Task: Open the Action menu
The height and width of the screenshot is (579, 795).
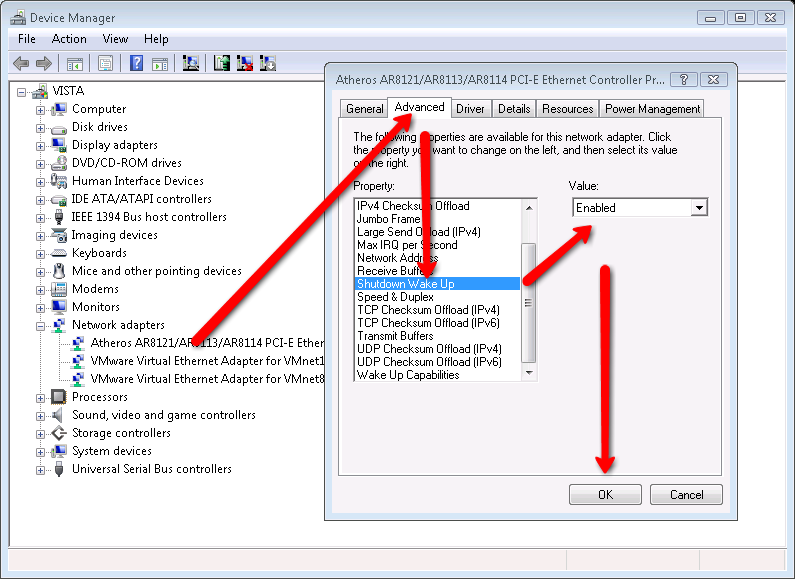Action: pos(69,39)
